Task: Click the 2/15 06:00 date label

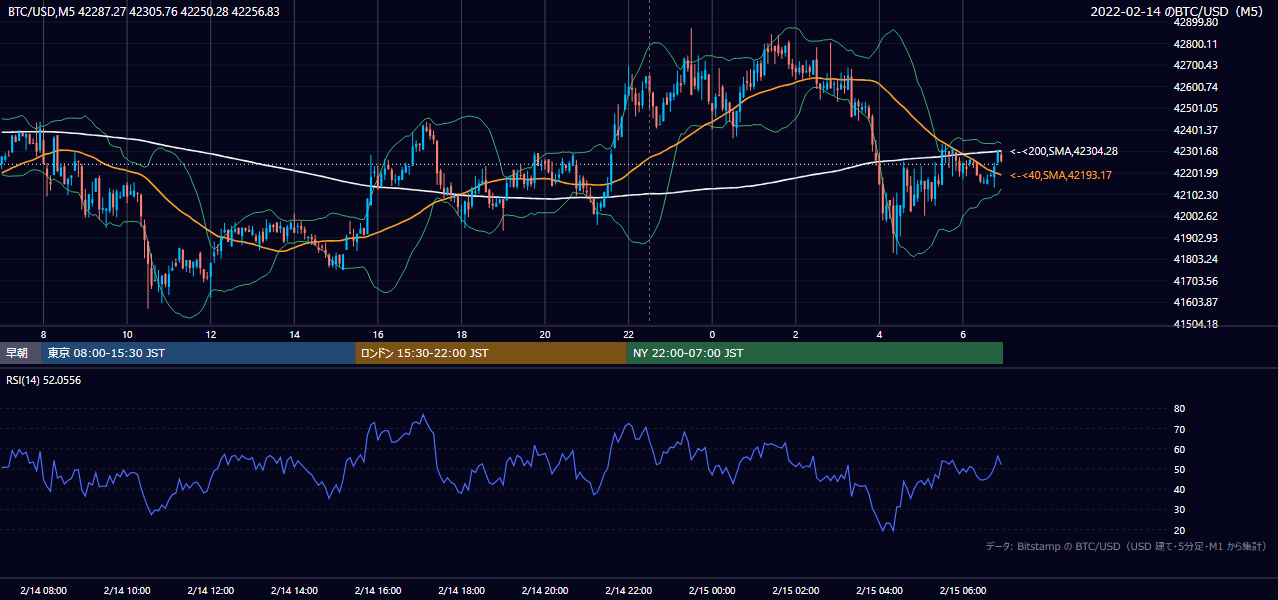Action: pos(963,590)
